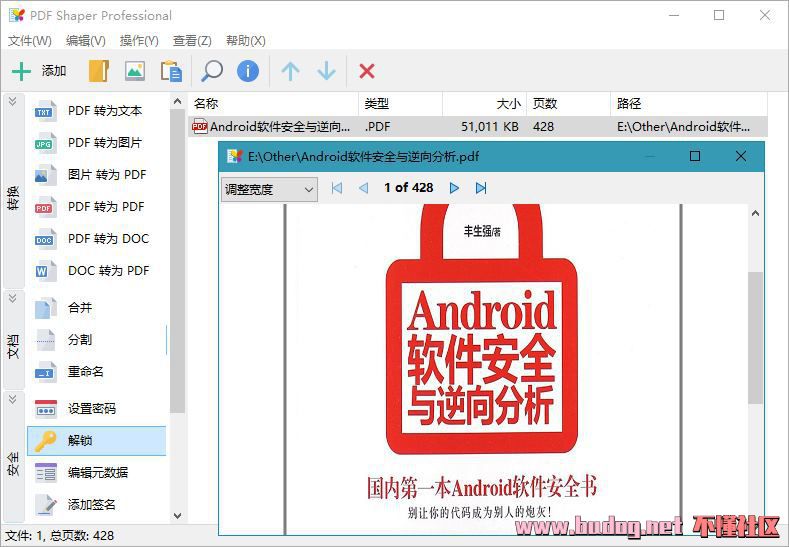789x547 pixels.
Task: Click the 1 of 428 page indicator
Action: (409, 188)
